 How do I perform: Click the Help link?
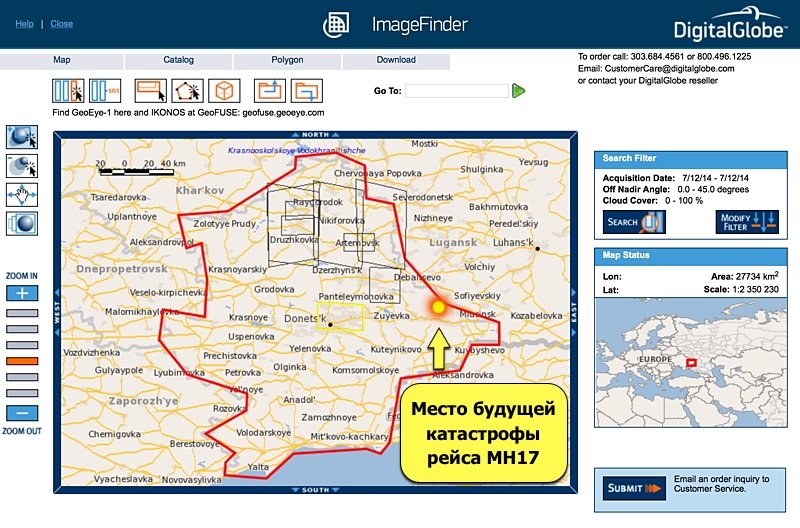coord(24,24)
